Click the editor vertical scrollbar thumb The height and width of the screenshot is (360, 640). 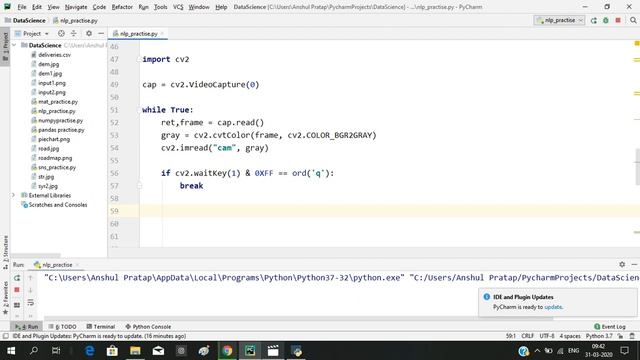(x=637, y=167)
